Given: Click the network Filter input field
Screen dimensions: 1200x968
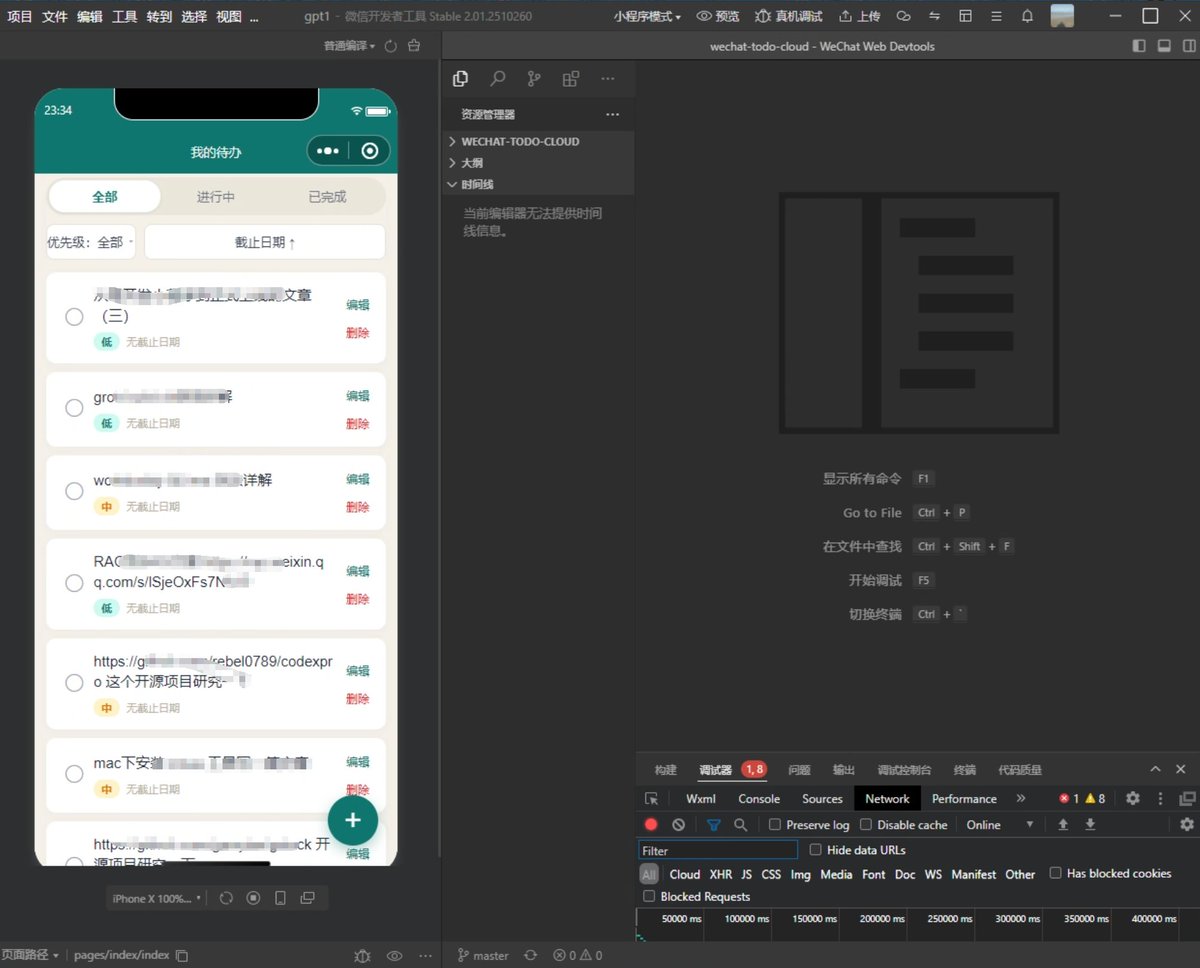Looking at the screenshot, I should click(x=718, y=851).
